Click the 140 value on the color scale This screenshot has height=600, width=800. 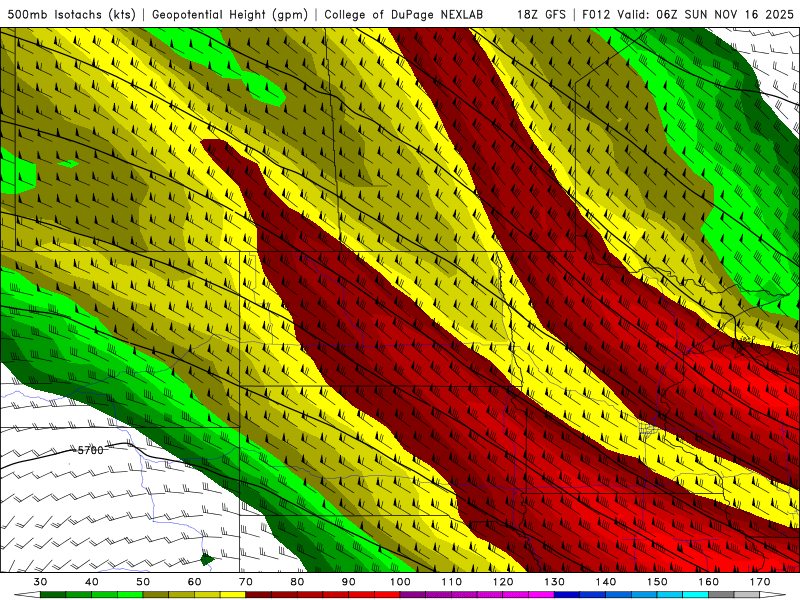606,582
